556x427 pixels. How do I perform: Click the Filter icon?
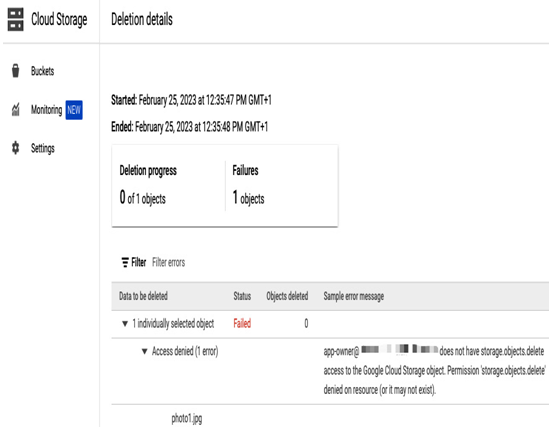125,262
